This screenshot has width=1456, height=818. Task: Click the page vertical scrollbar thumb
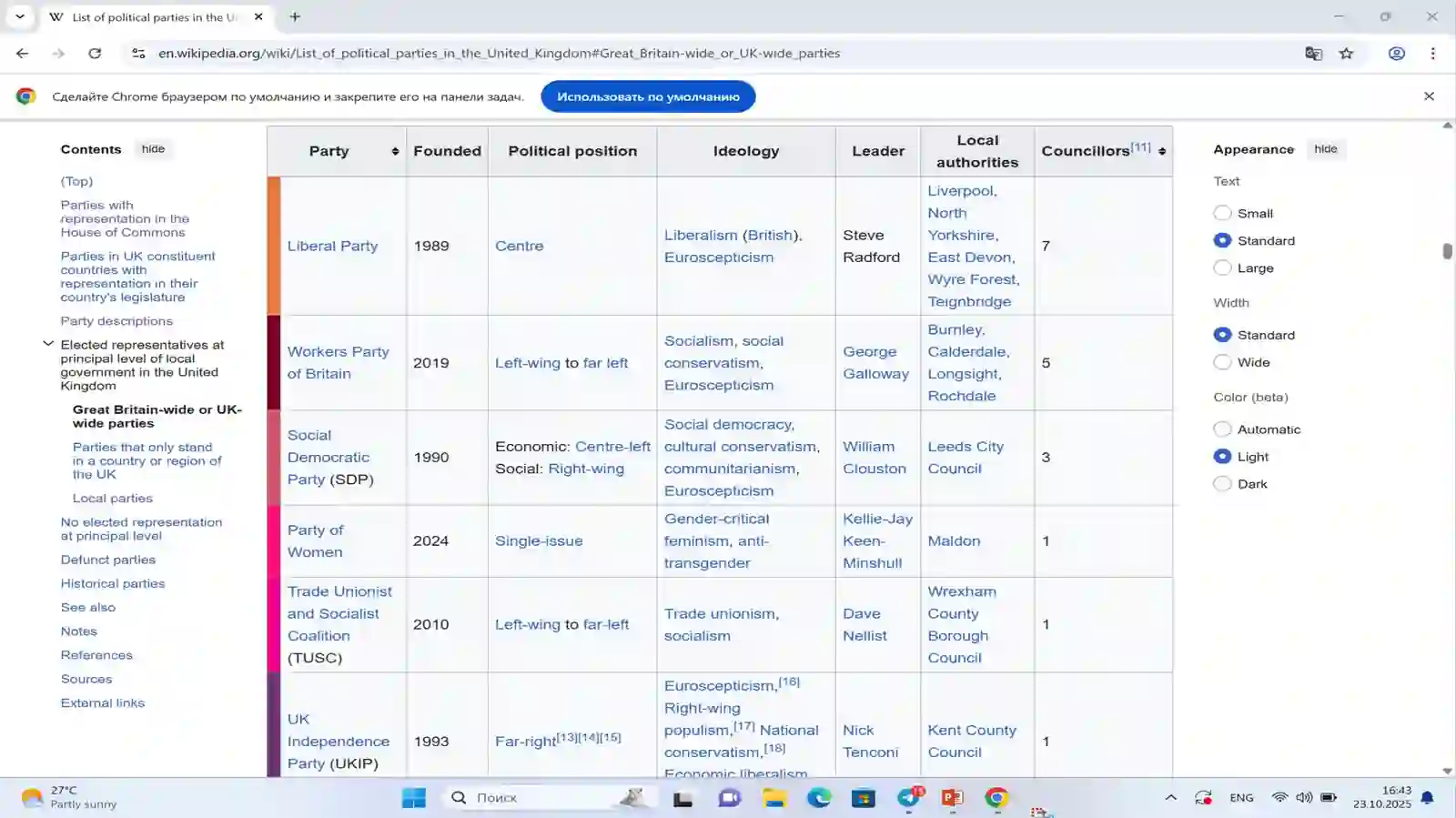click(1447, 251)
